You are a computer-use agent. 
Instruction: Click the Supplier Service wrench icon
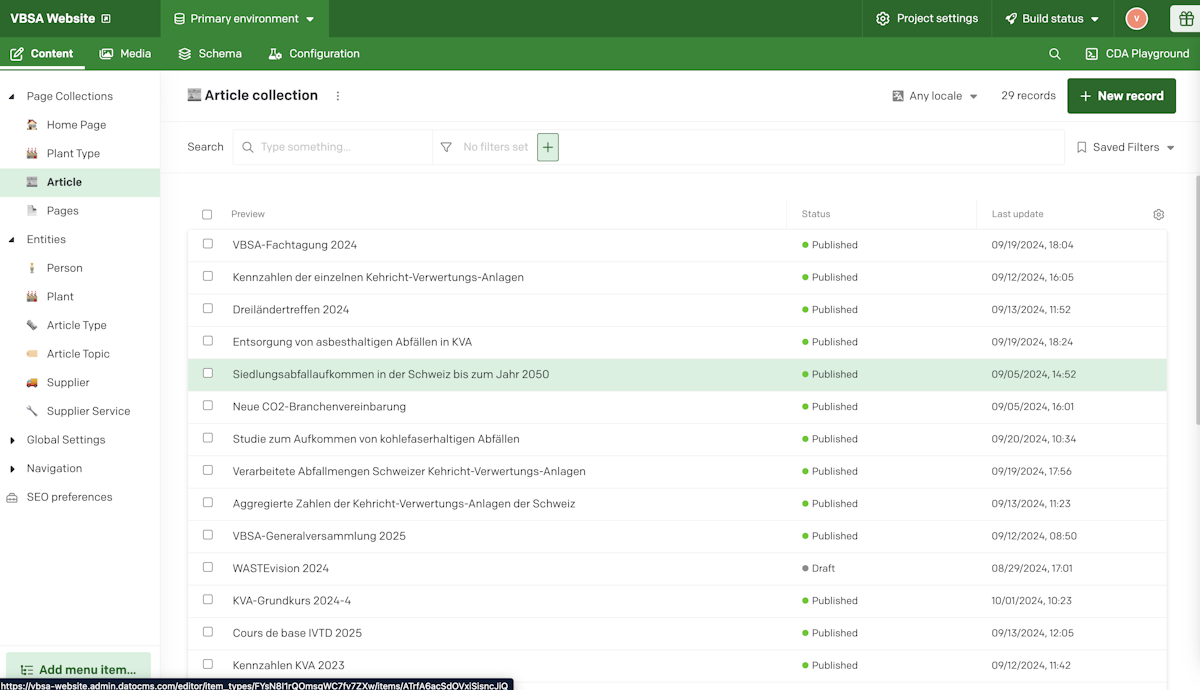coord(32,411)
